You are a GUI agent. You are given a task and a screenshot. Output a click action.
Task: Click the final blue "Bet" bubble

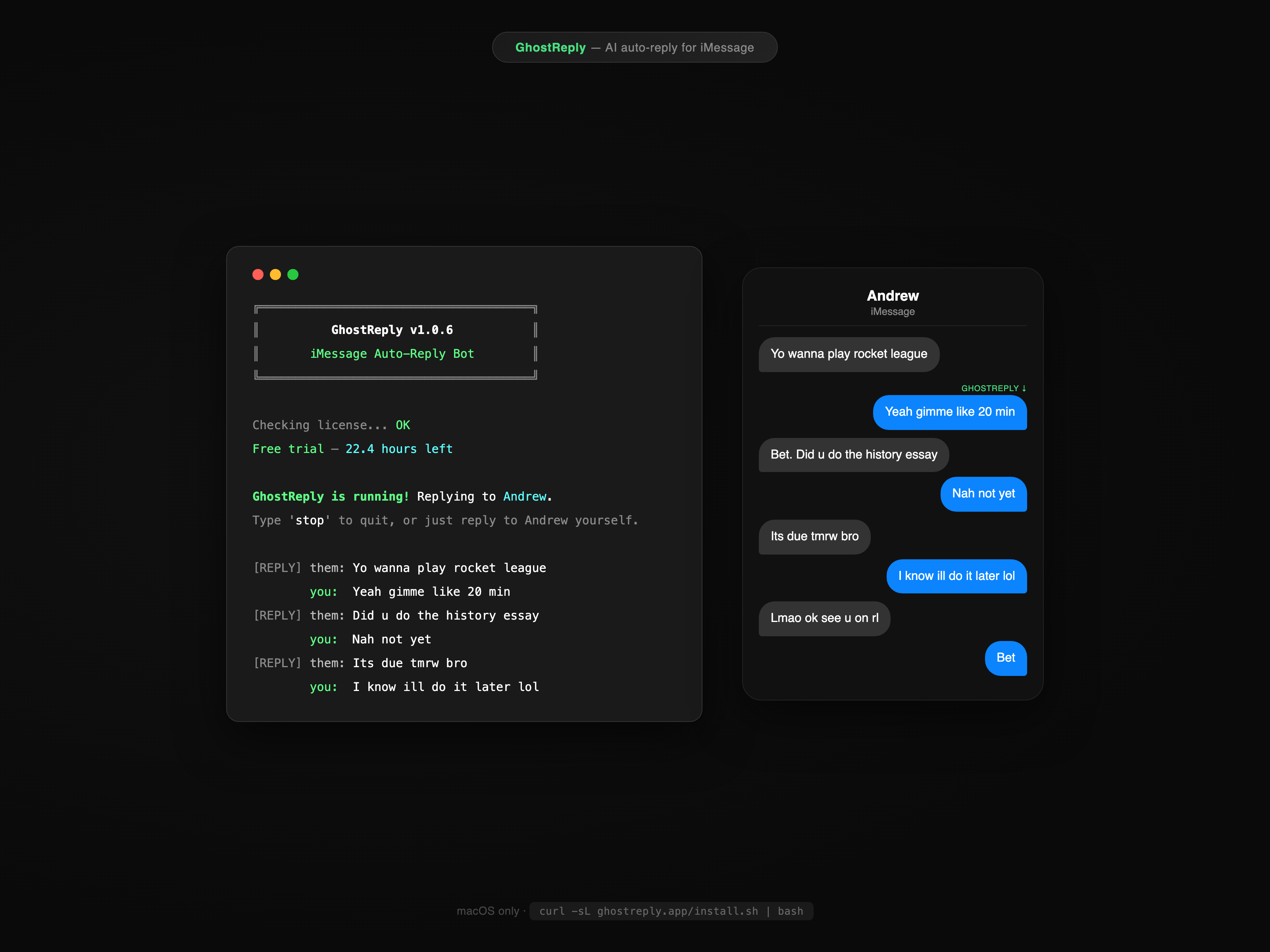[1005, 658]
